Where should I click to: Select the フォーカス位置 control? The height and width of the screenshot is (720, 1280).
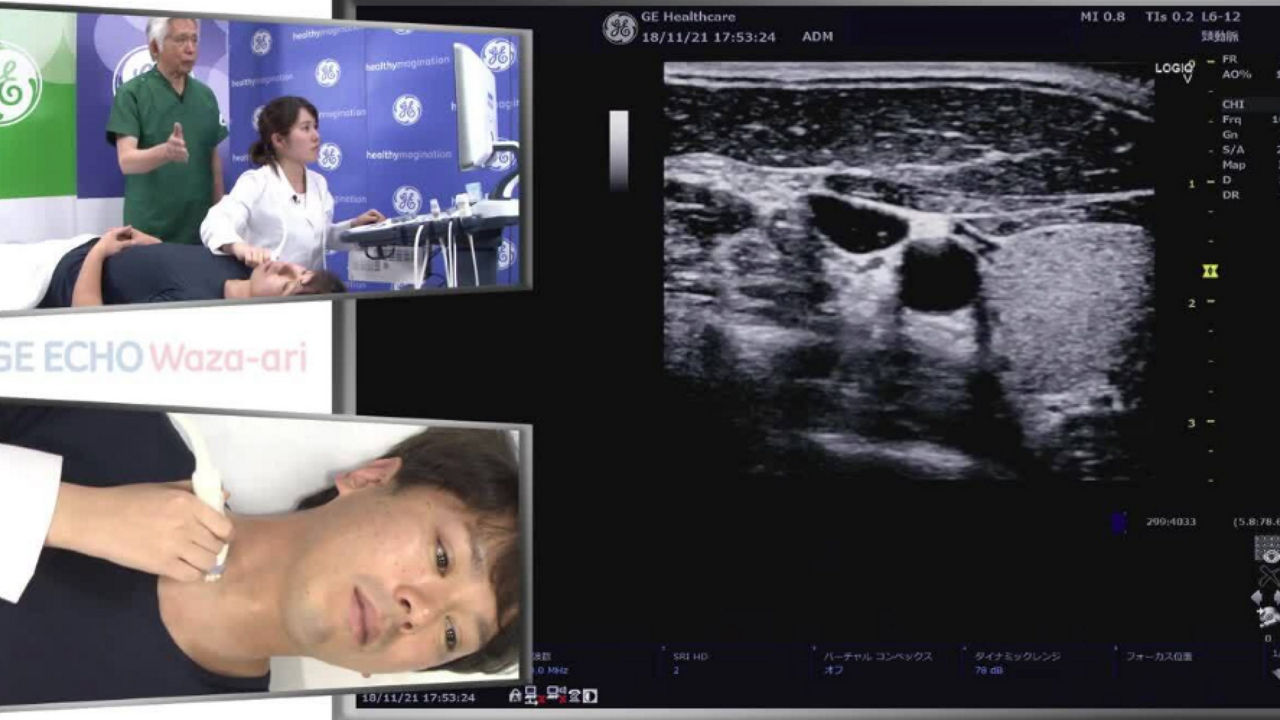[x=1160, y=657]
